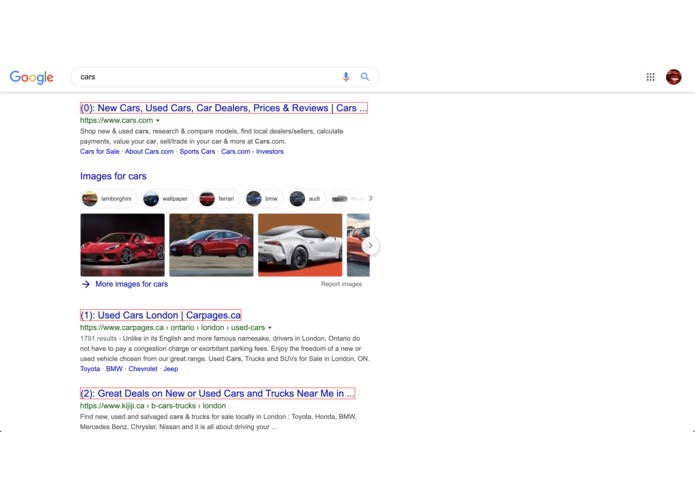Select the lamborghini image chip
The width and height of the screenshot is (695, 494).
[109, 198]
